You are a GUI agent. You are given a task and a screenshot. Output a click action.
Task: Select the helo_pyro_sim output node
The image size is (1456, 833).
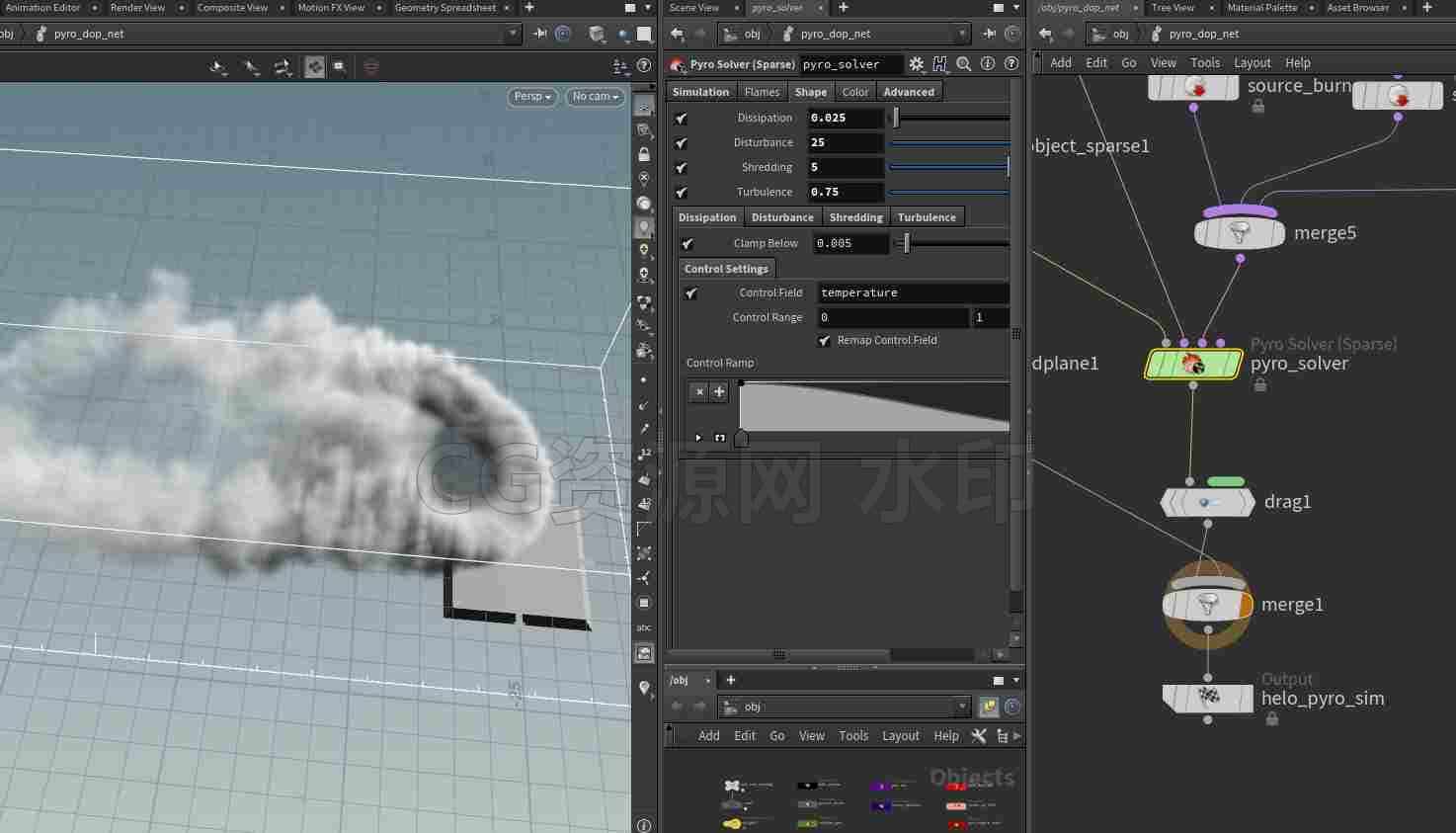[1207, 698]
